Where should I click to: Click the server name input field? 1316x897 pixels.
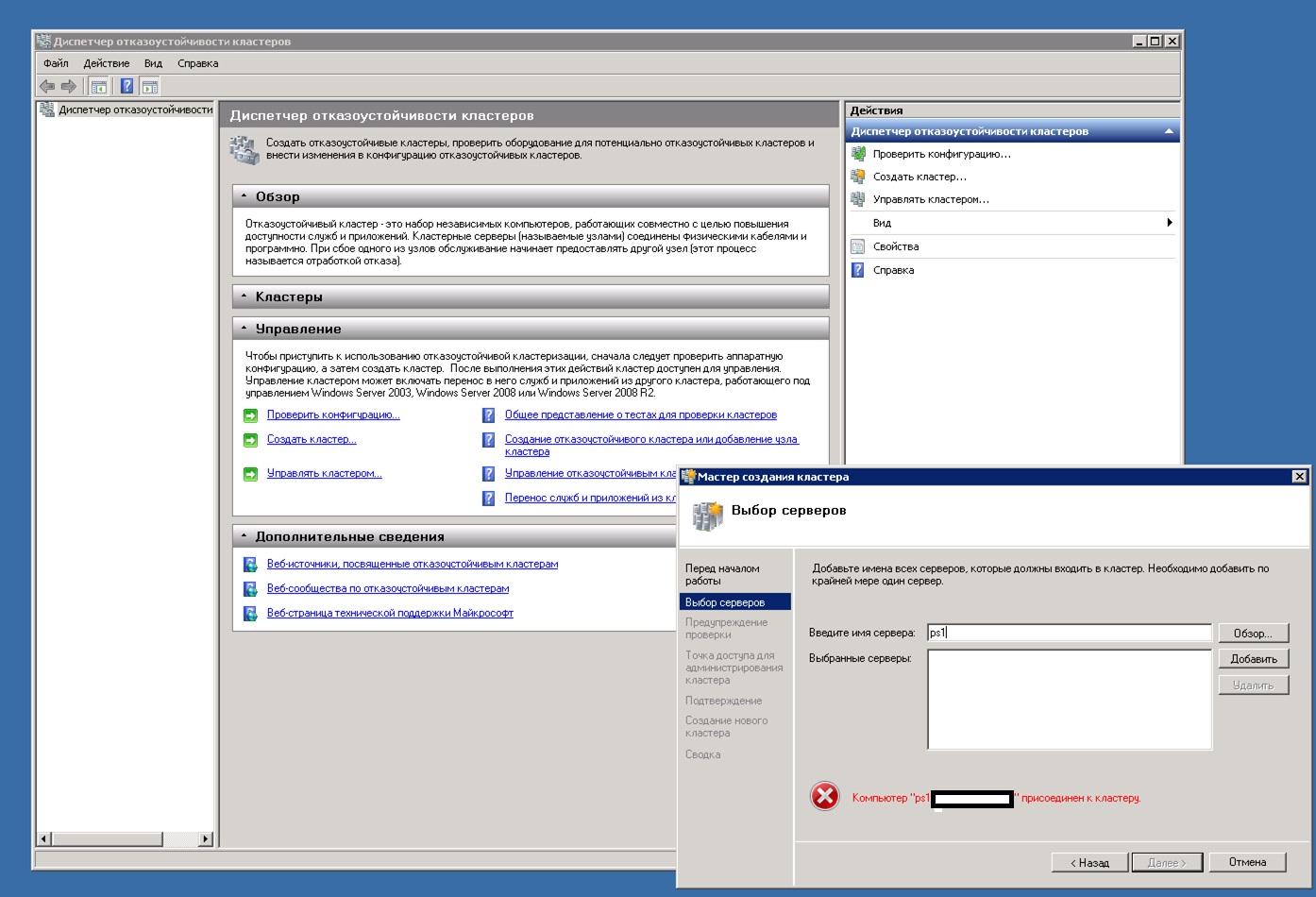point(1069,633)
